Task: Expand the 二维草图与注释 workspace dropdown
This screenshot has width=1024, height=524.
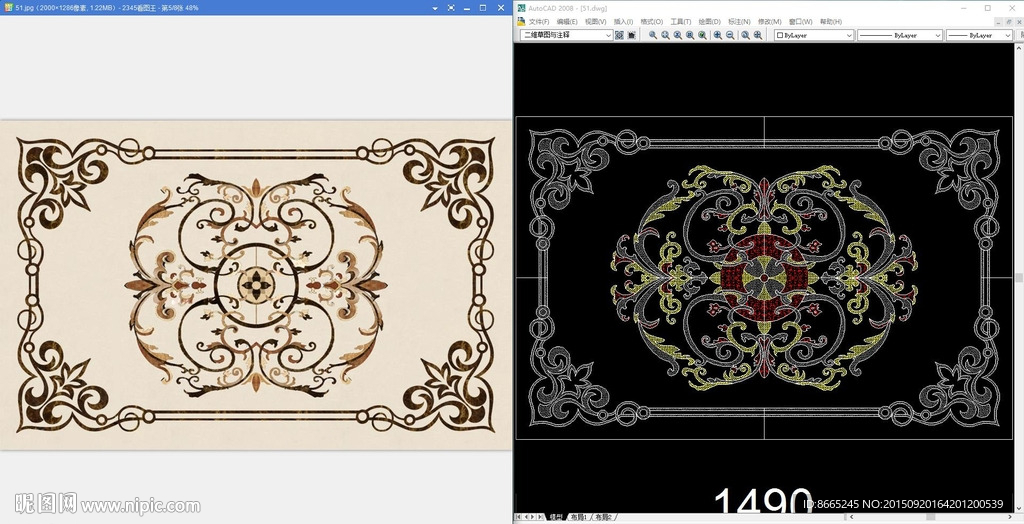Action: pos(608,35)
